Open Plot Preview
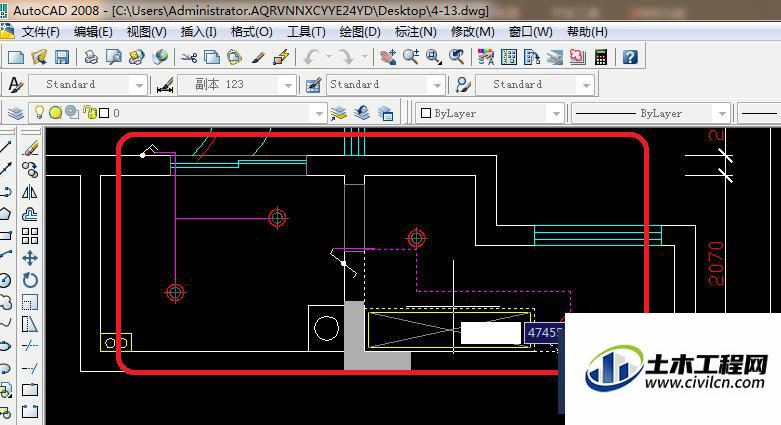The width and height of the screenshot is (781, 425). 114,57
